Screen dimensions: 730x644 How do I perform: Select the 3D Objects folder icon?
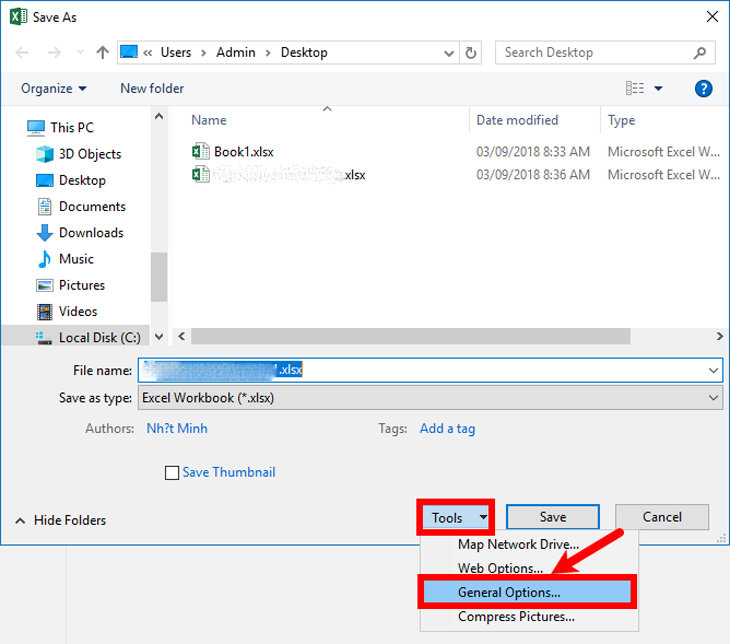[45, 154]
